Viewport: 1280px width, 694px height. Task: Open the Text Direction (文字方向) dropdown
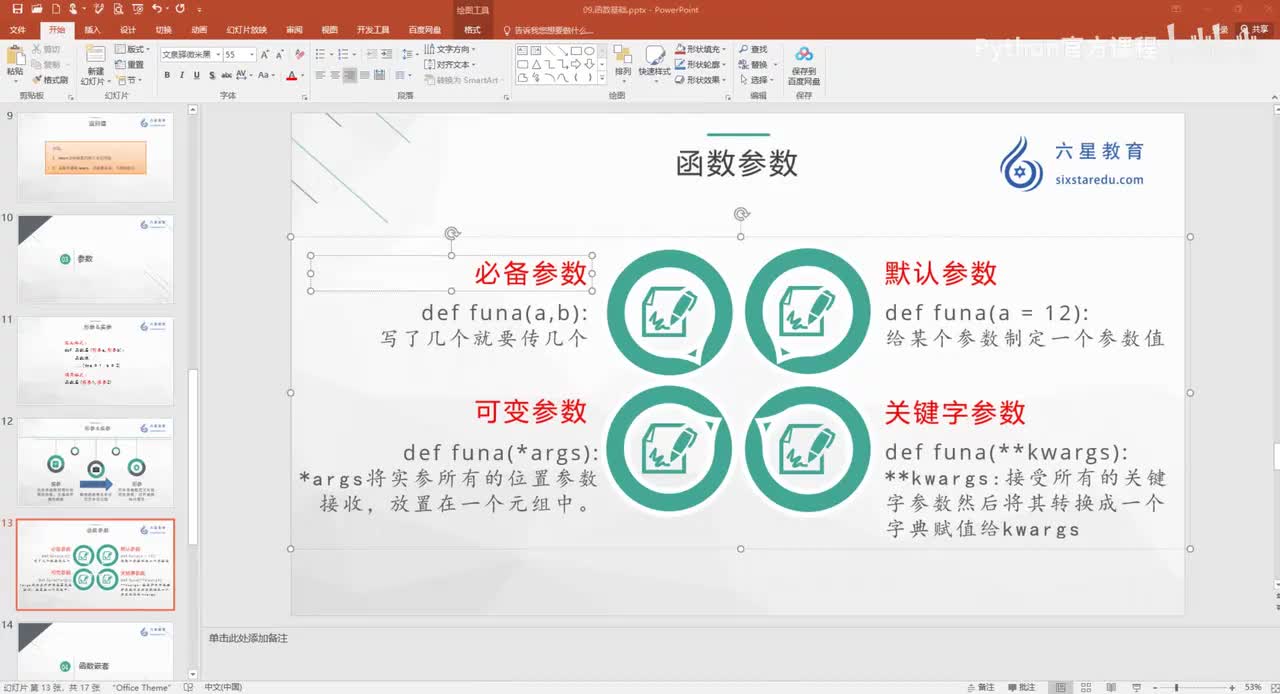pyautogui.click(x=450, y=49)
